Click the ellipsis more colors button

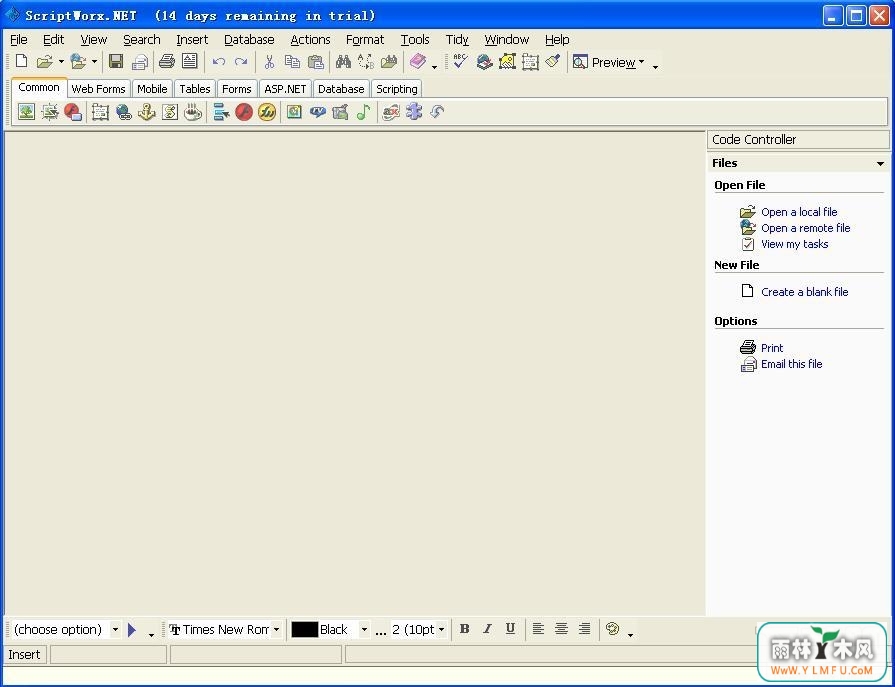tap(381, 630)
